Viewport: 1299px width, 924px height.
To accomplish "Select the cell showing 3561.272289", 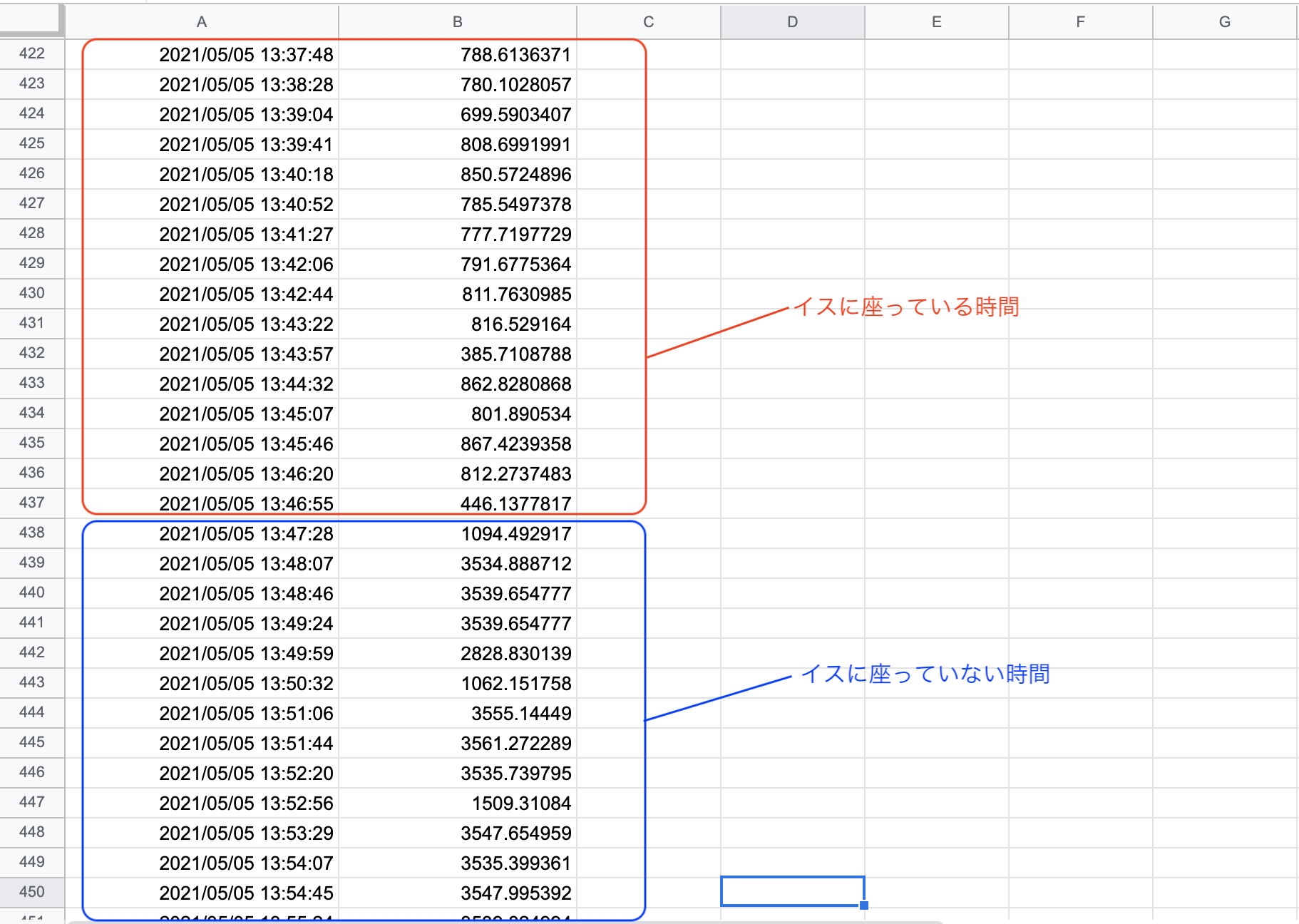I will pos(515,744).
